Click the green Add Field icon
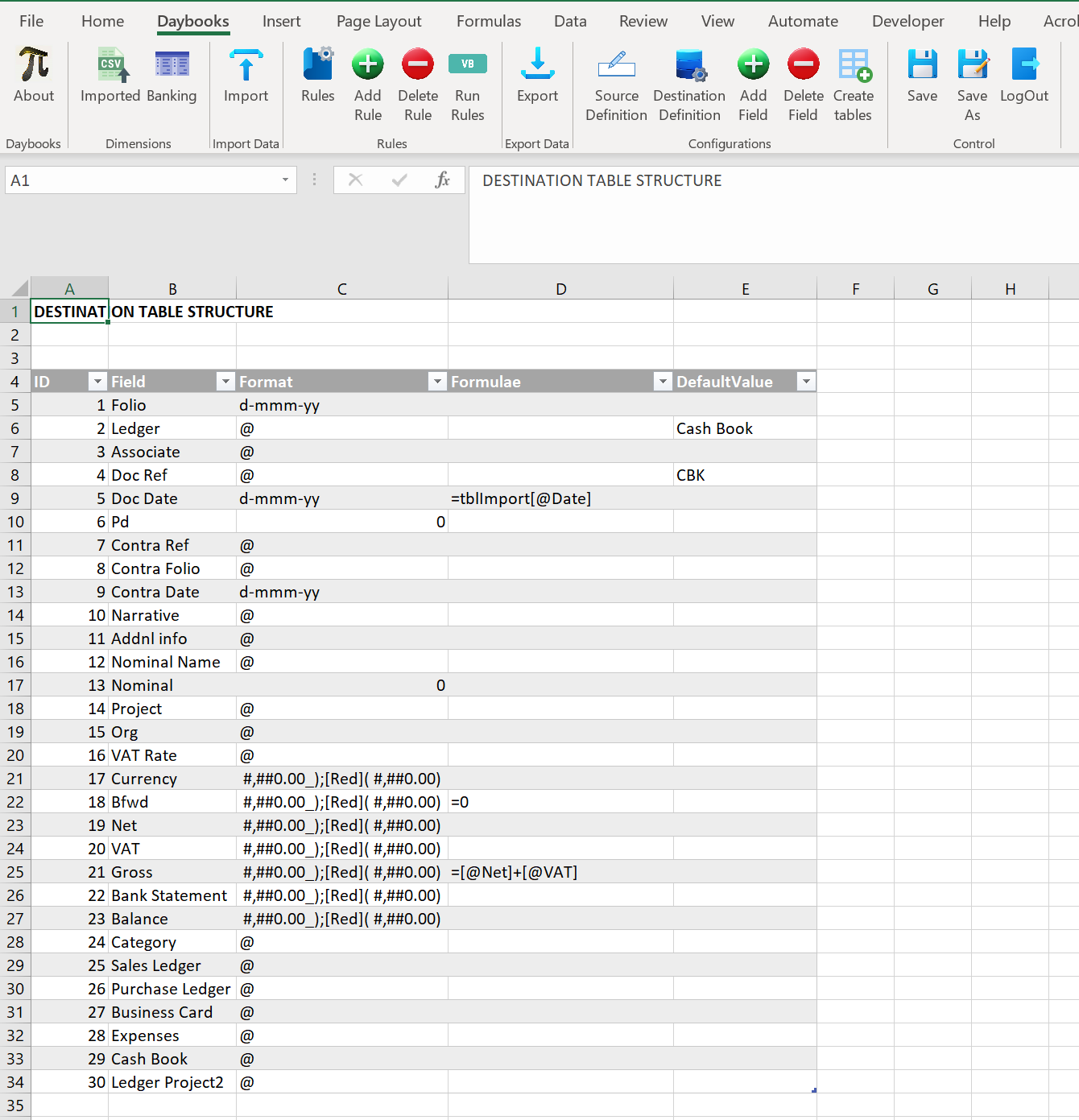The image size is (1079, 1120). coord(754,64)
